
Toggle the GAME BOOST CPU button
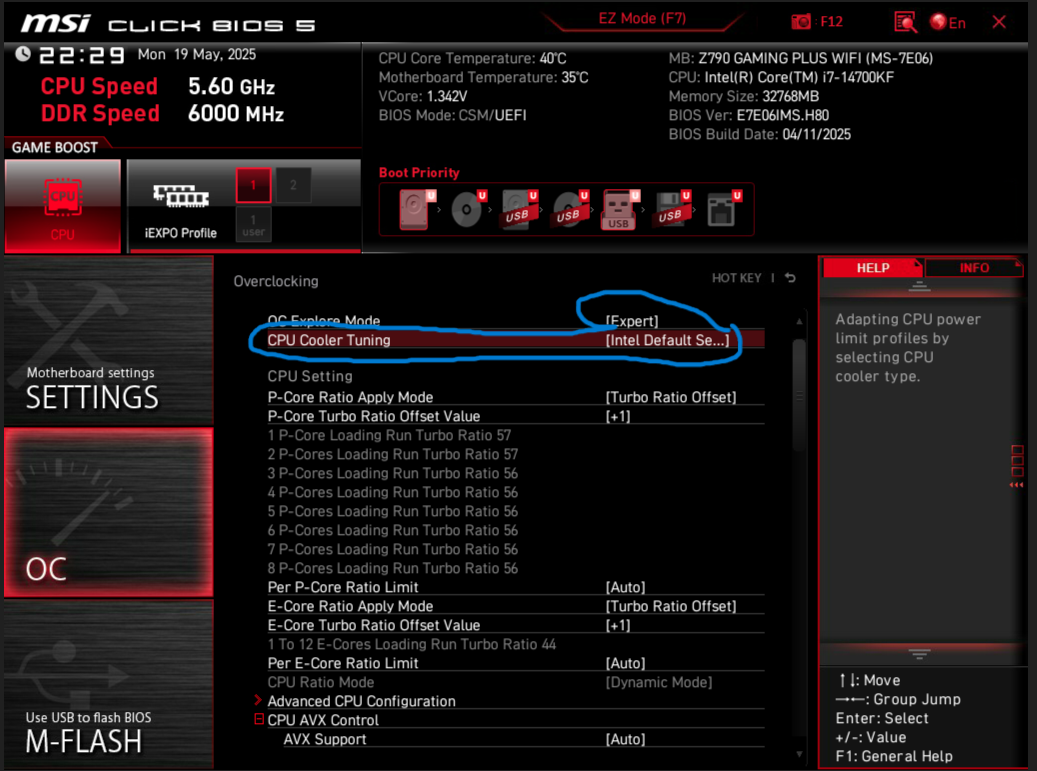pyautogui.click(x=63, y=206)
